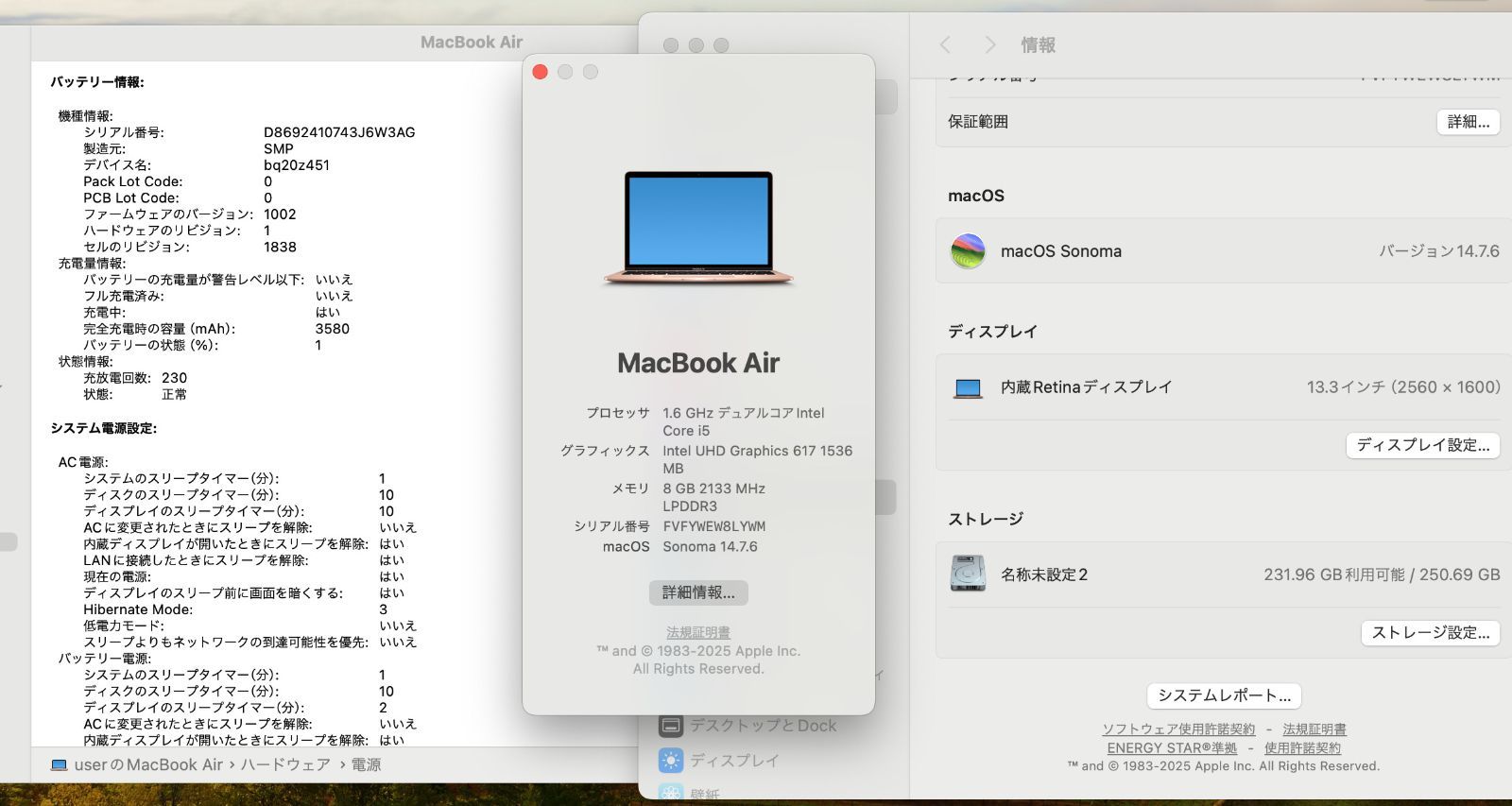The height and width of the screenshot is (806, 1512).
Task: Click the MacBook Air laptop image
Action: point(698,229)
